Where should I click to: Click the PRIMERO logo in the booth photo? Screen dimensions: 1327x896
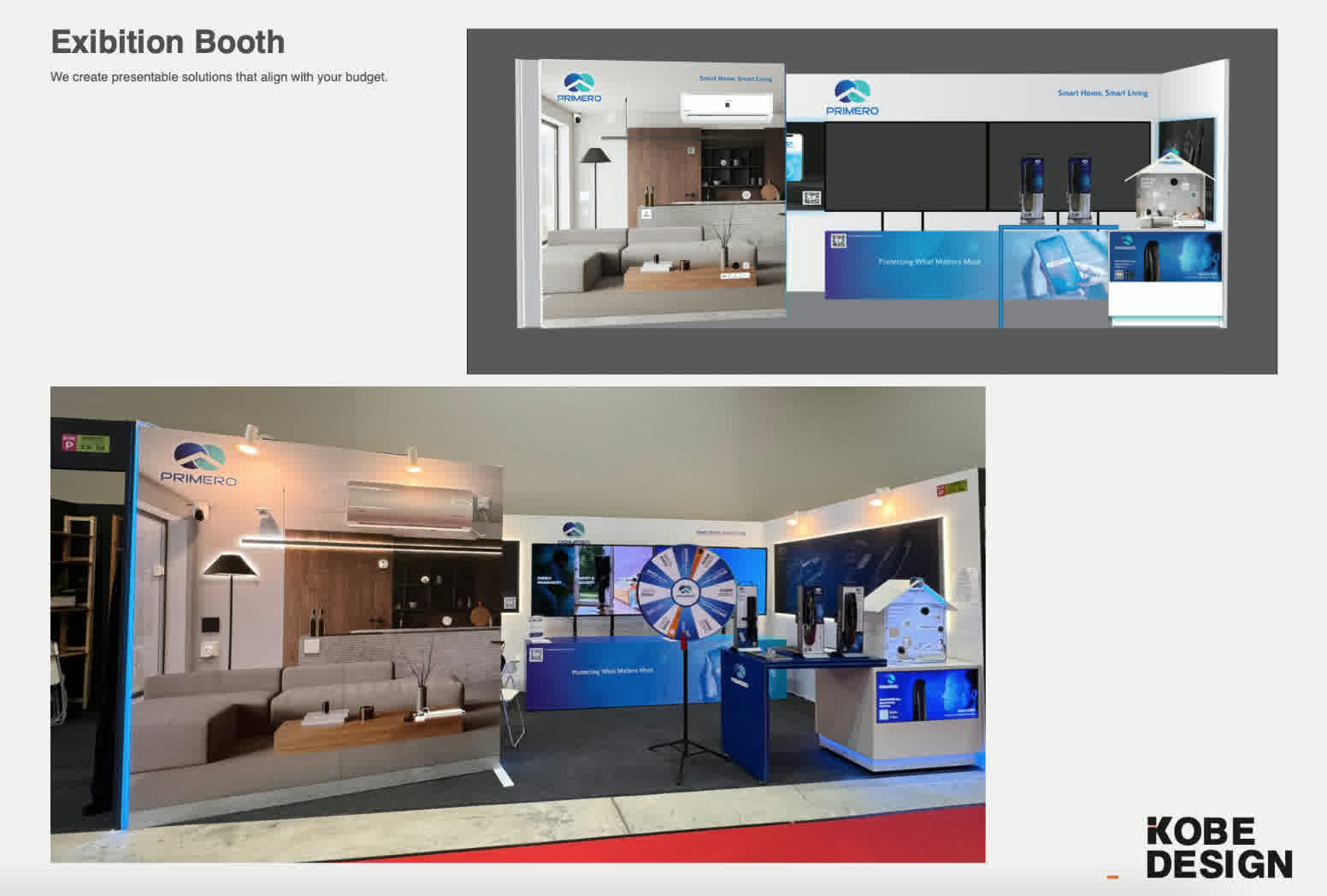(x=198, y=465)
